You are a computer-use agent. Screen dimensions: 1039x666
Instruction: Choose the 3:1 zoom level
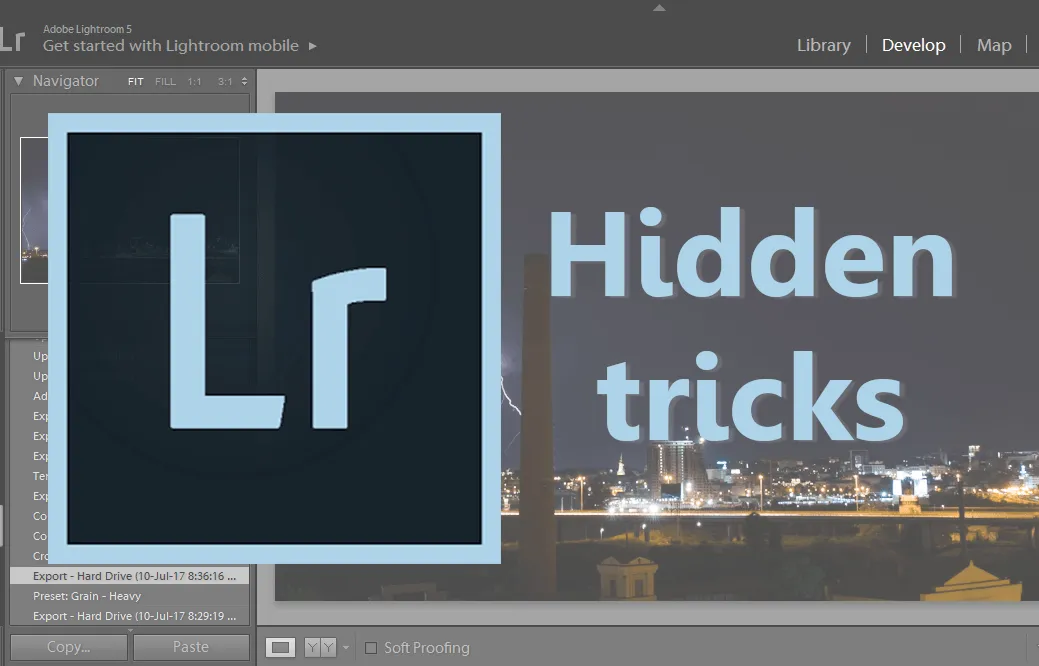click(x=225, y=82)
